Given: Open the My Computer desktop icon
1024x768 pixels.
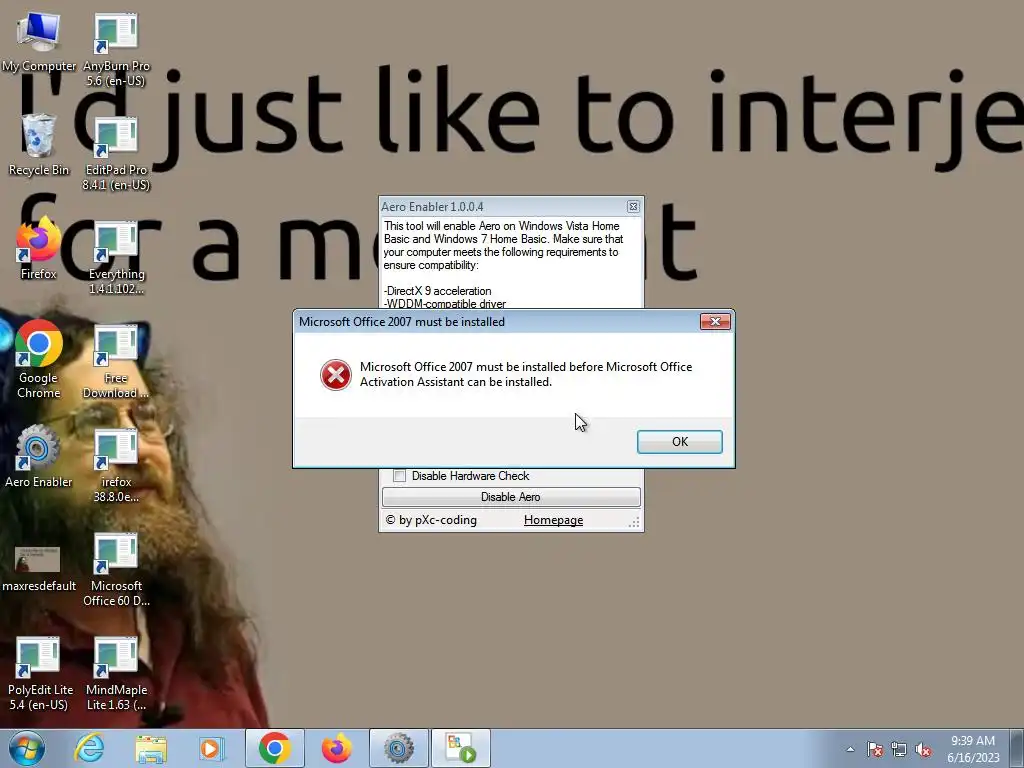Looking at the screenshot, I should (39, 42).
